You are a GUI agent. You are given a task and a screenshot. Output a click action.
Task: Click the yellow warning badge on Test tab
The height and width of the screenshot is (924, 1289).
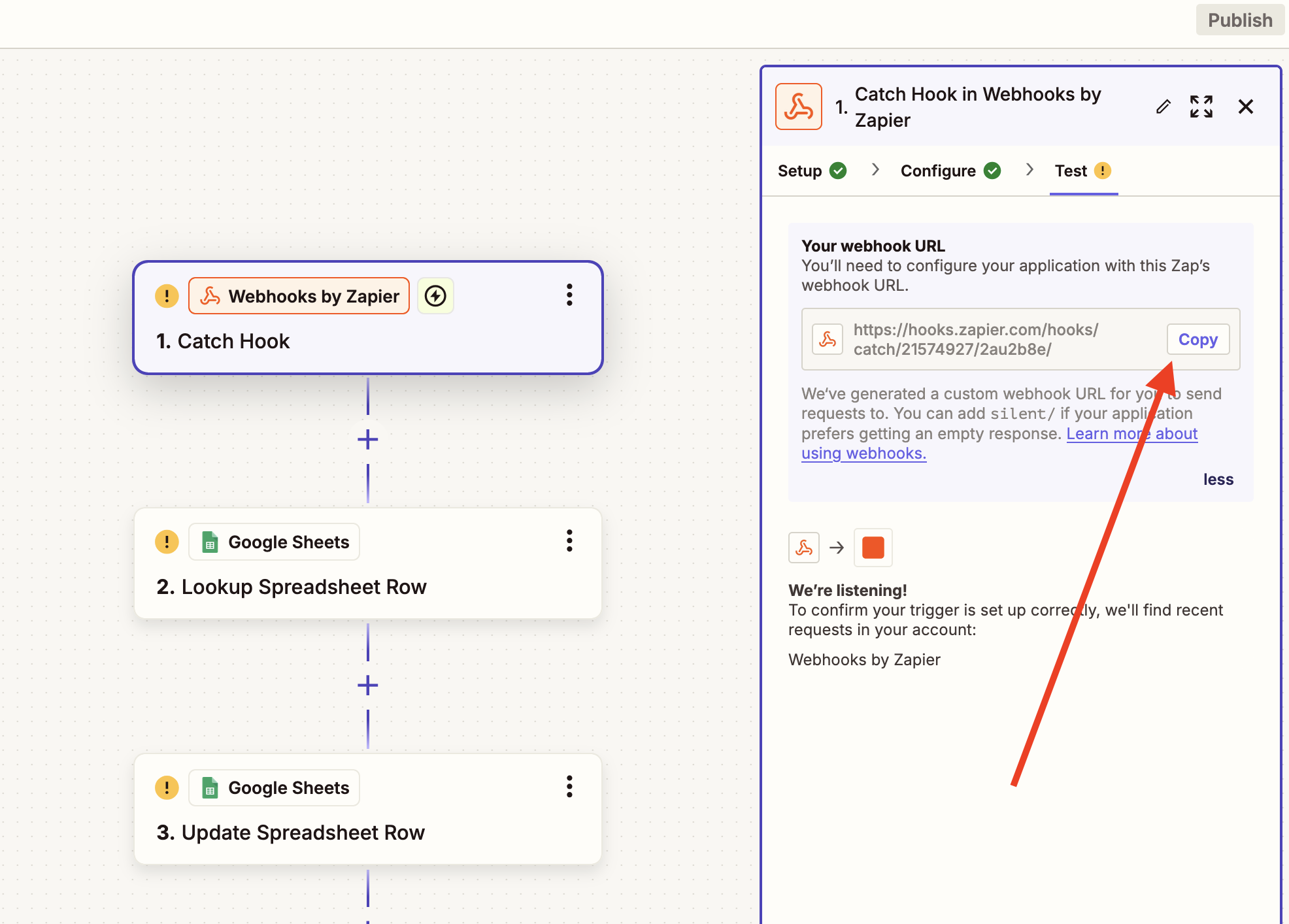(1102, 171)
